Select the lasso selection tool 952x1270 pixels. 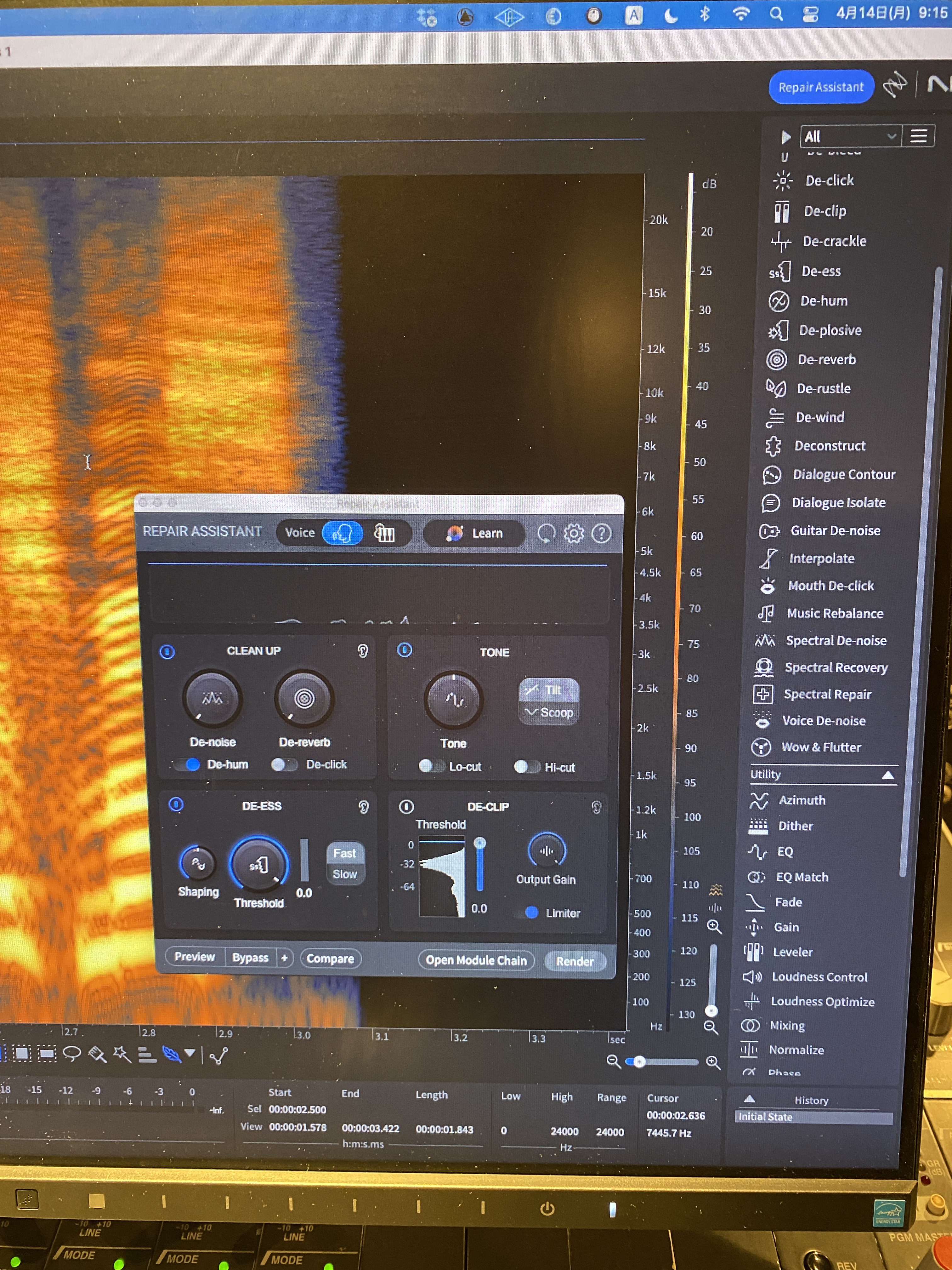(x=72, y=1054)
